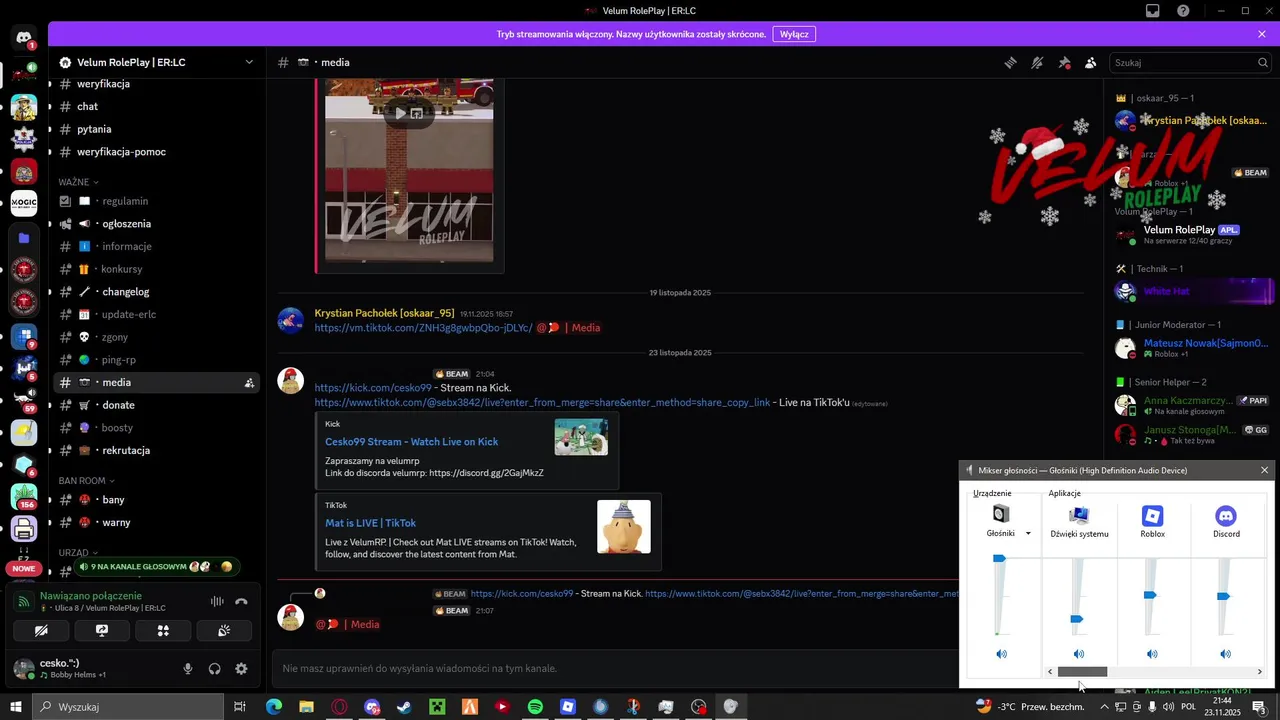Open Cesko99 Stream - Watch Live on Kick
1280x720 pixels.
(411, 442)
